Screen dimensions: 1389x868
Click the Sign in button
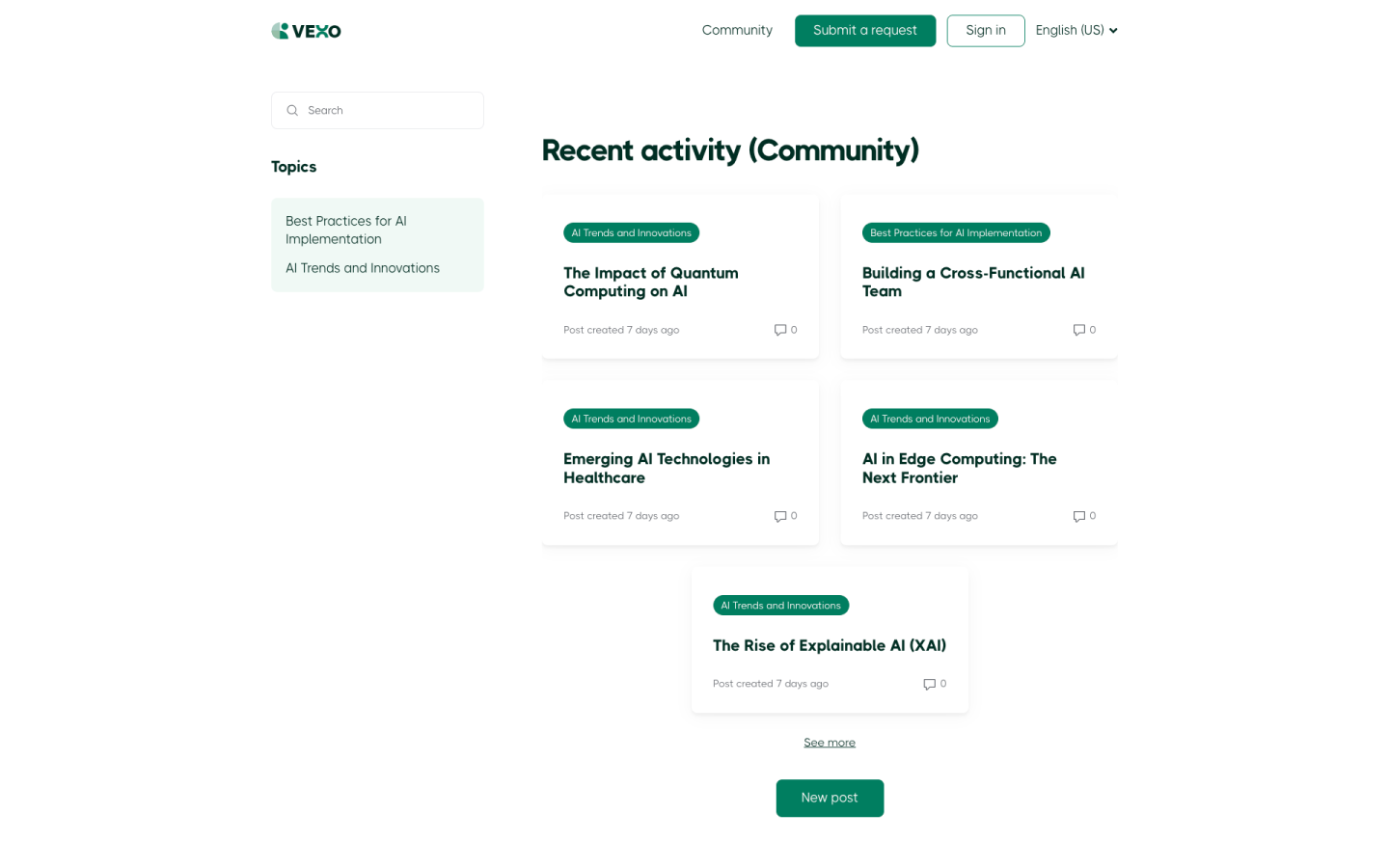(985, 31)
